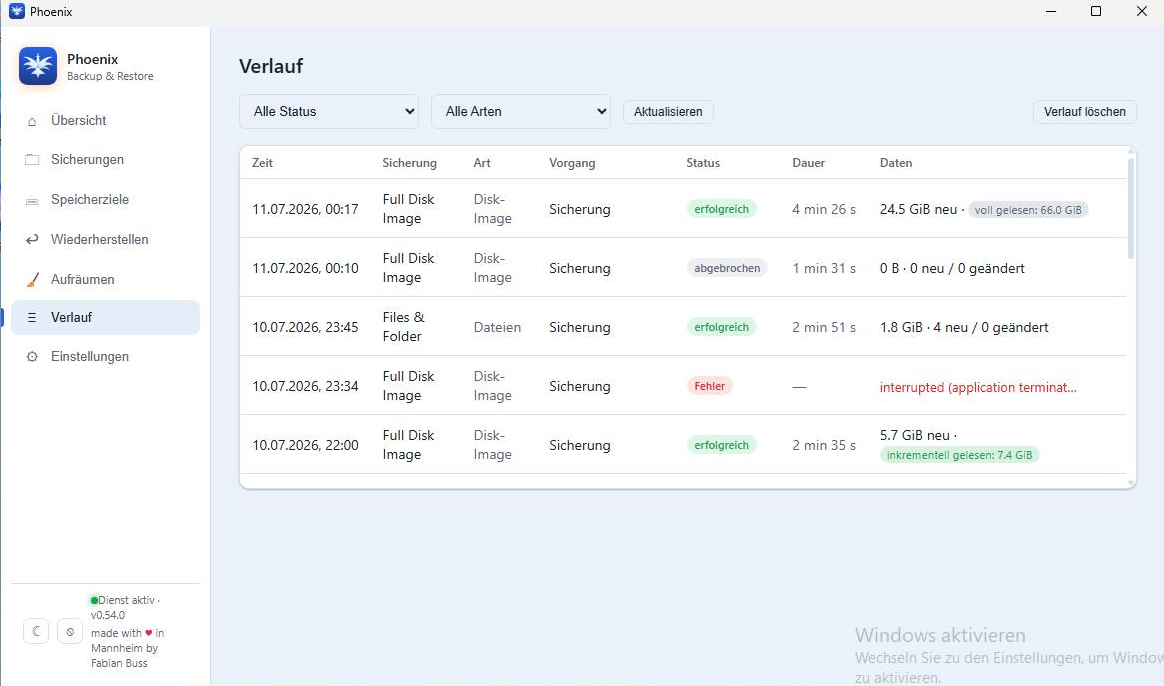This screenshot has height=686, width=1164.
Task: Click the Sicherung column header
Action: click(x=410, y=163)
